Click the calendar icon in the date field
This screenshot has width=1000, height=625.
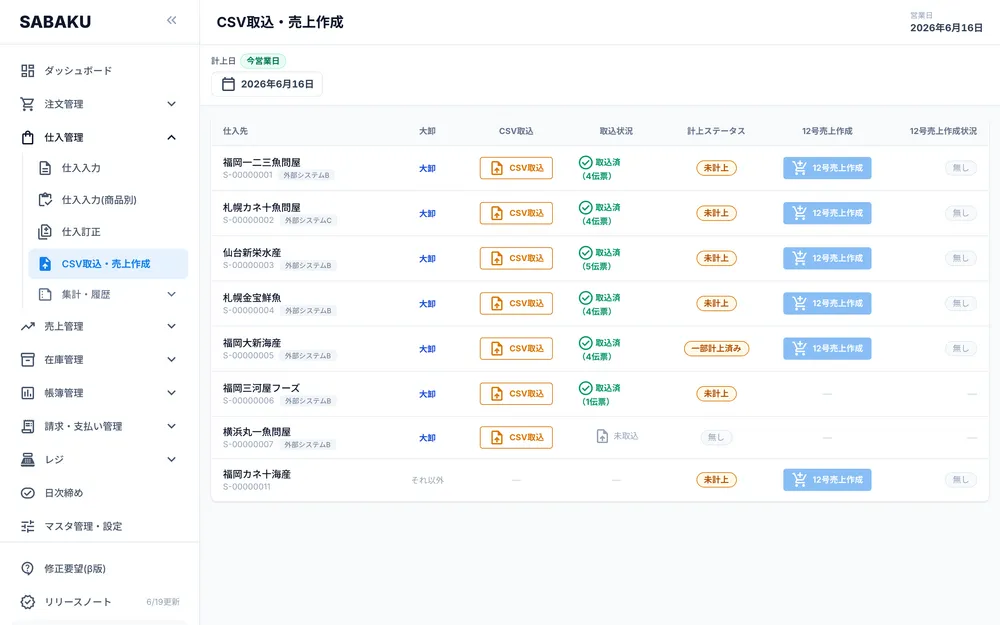coord(228,84)
